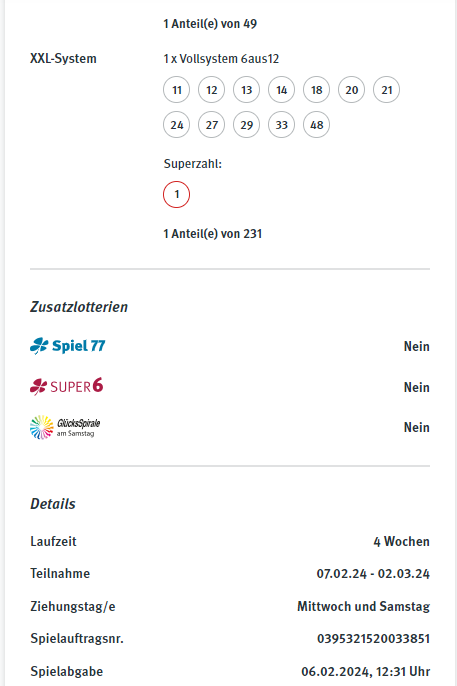Image resolution: width=457 pixels, height=686 pixels.
Task: Click the Zusatzlotterien section heading
Action: click(x=79, y=307)
